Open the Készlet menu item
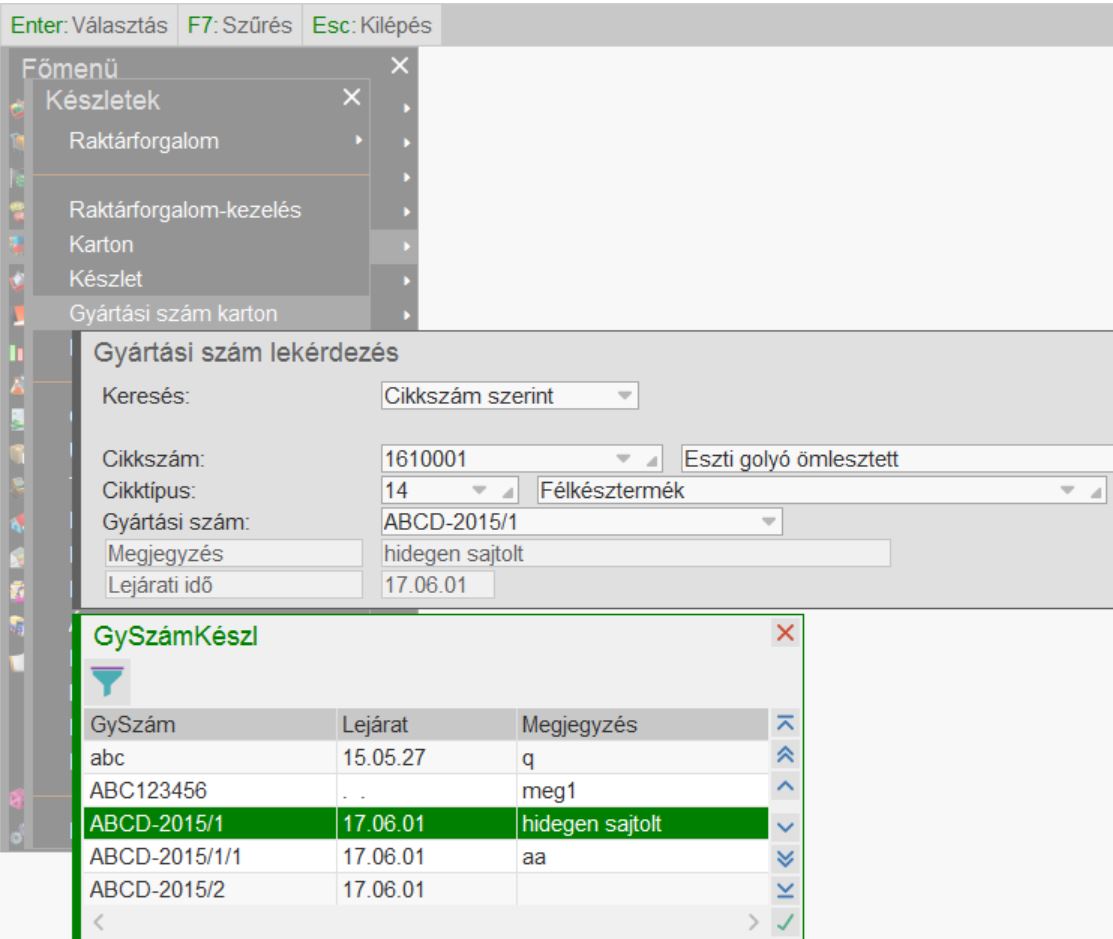Screen dimensions: 1113x939 (x=106, y=279)
